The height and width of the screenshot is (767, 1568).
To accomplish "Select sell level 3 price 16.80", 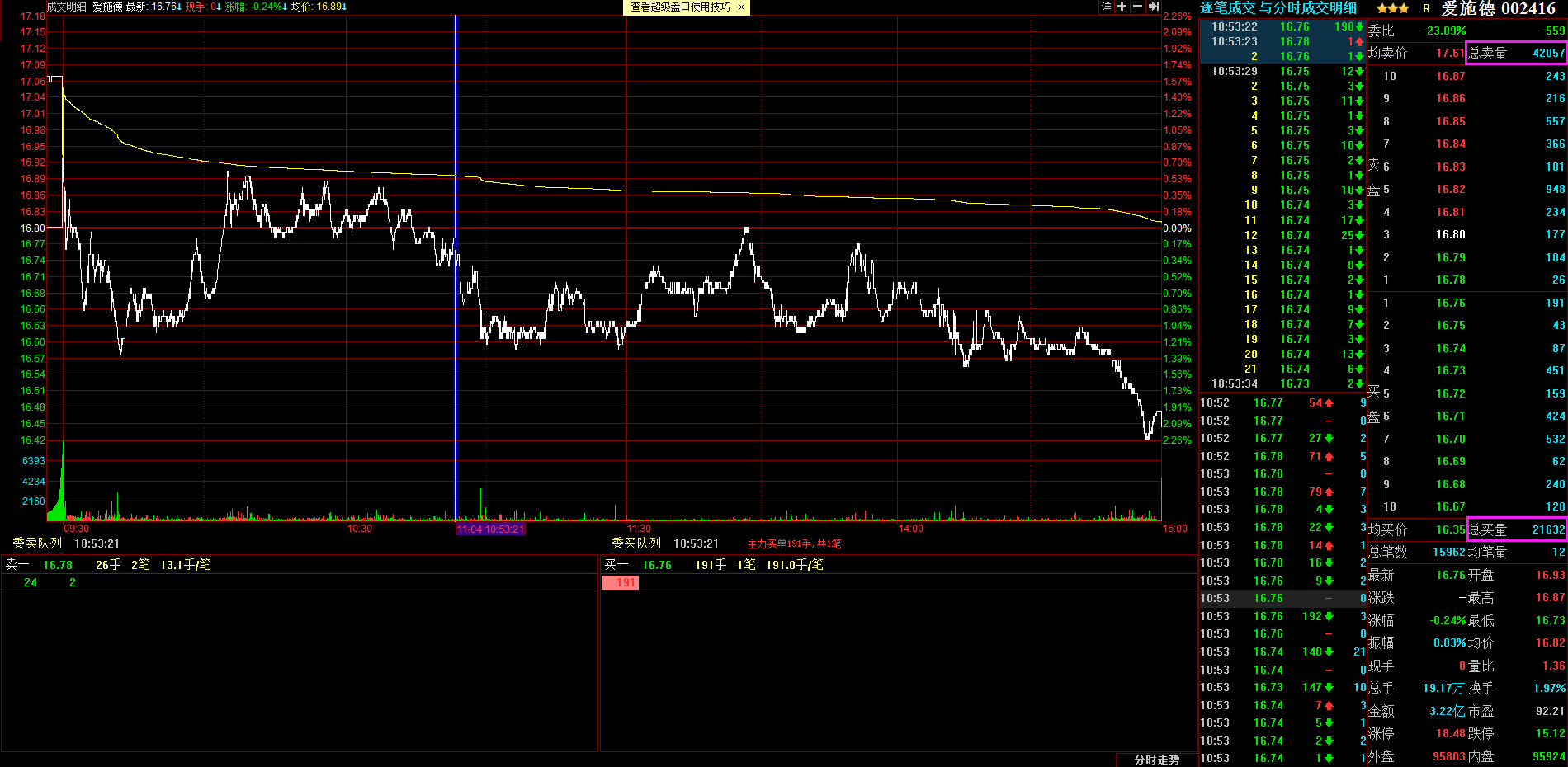I will [1450, 234].
